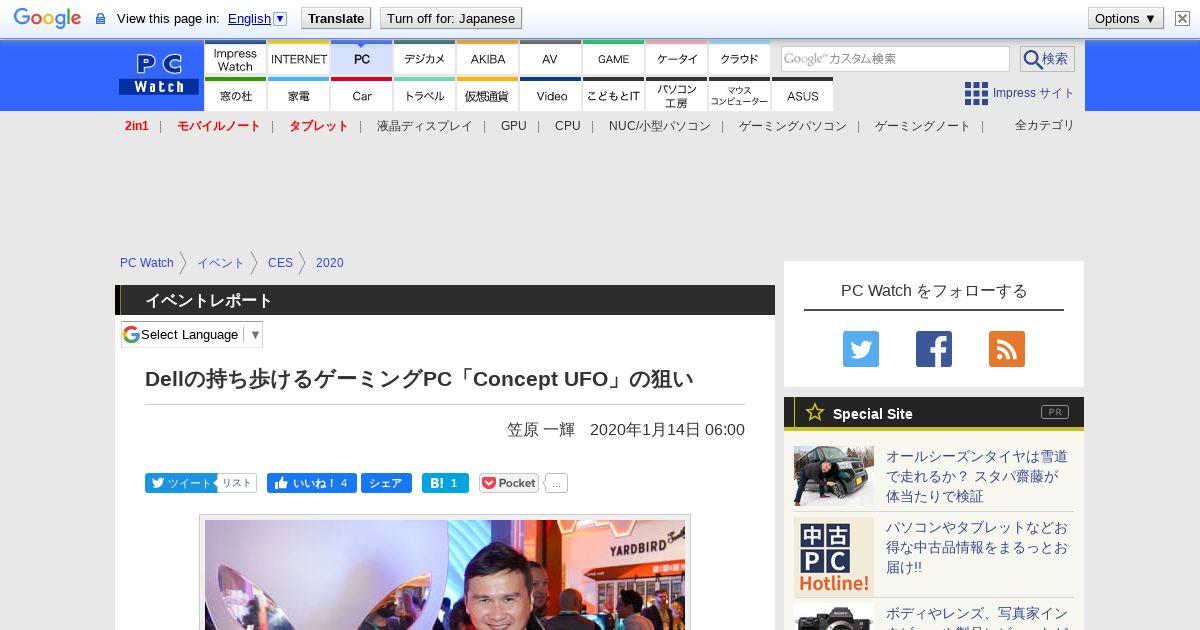Open the INTERNET tab

[x=299, y=59]
